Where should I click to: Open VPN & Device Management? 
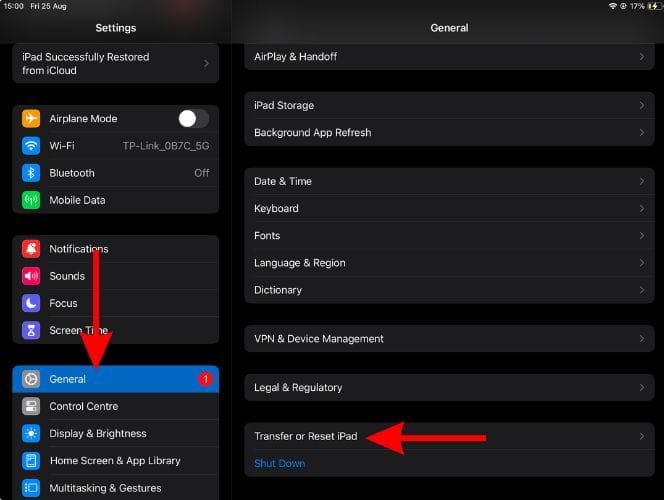(x=319, y=339)
